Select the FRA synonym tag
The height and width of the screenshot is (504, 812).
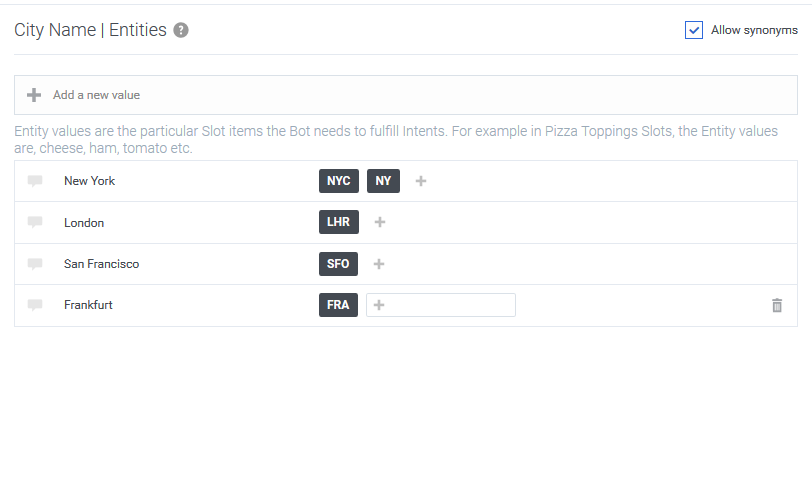(x=338, y=305)
